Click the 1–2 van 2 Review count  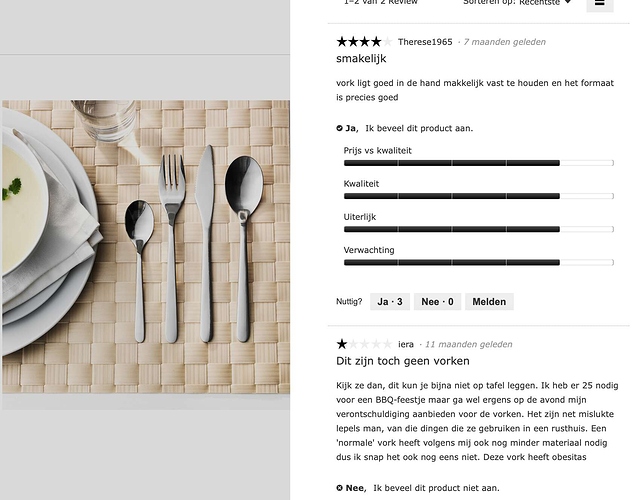tap(381, 2)
